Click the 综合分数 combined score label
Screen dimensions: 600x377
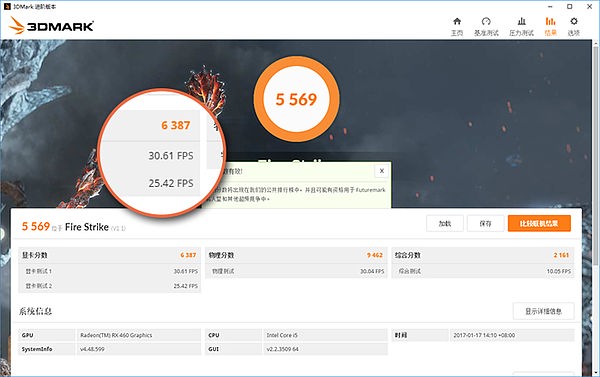(408, 255)
